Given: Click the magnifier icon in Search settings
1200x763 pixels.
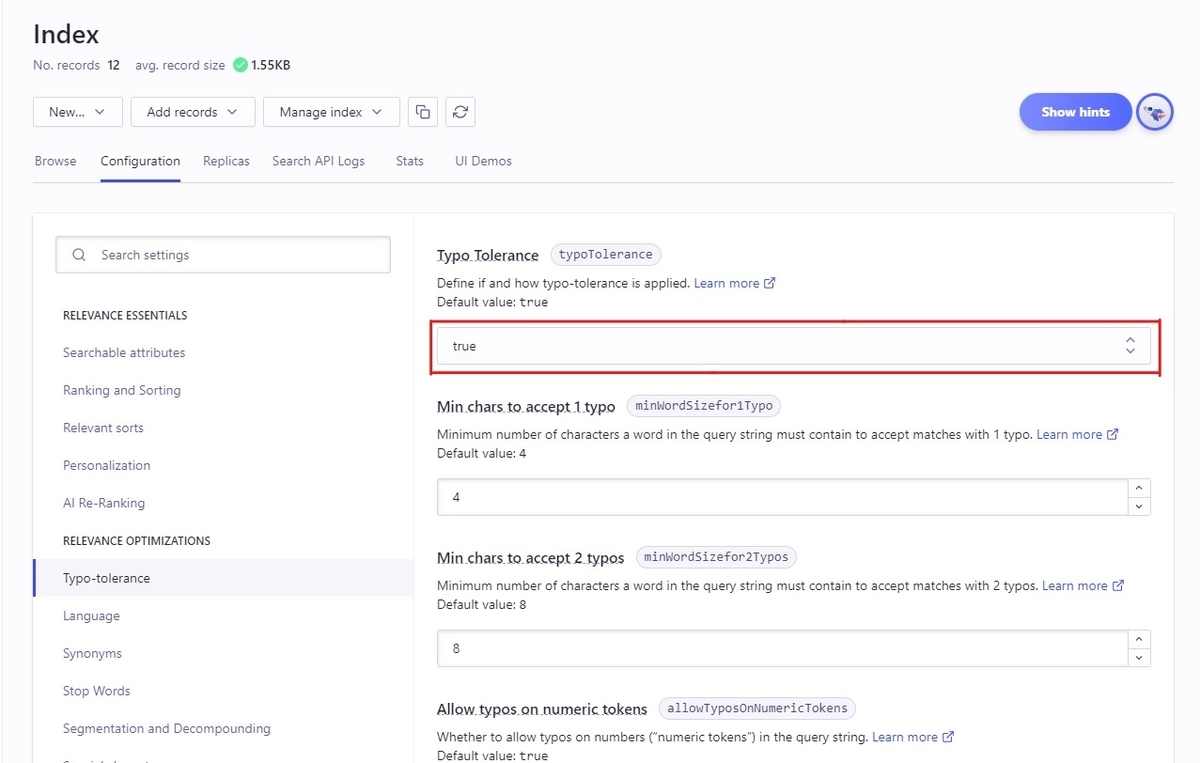Looking at the screenshot, I should point(79,255).
